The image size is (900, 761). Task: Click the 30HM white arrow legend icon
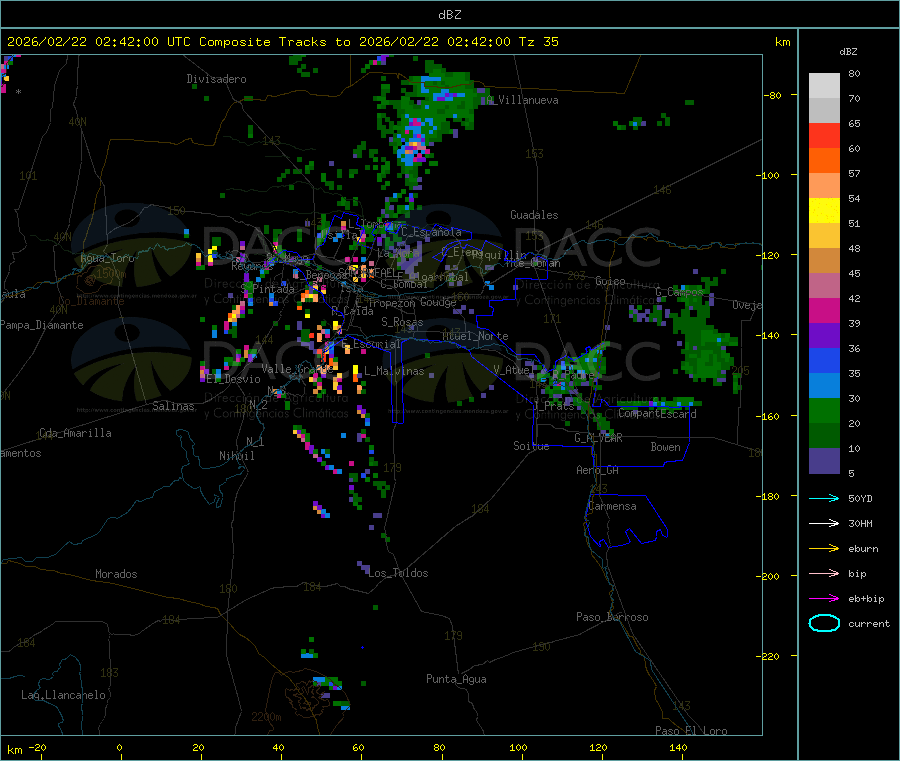[x=824, y=523]
